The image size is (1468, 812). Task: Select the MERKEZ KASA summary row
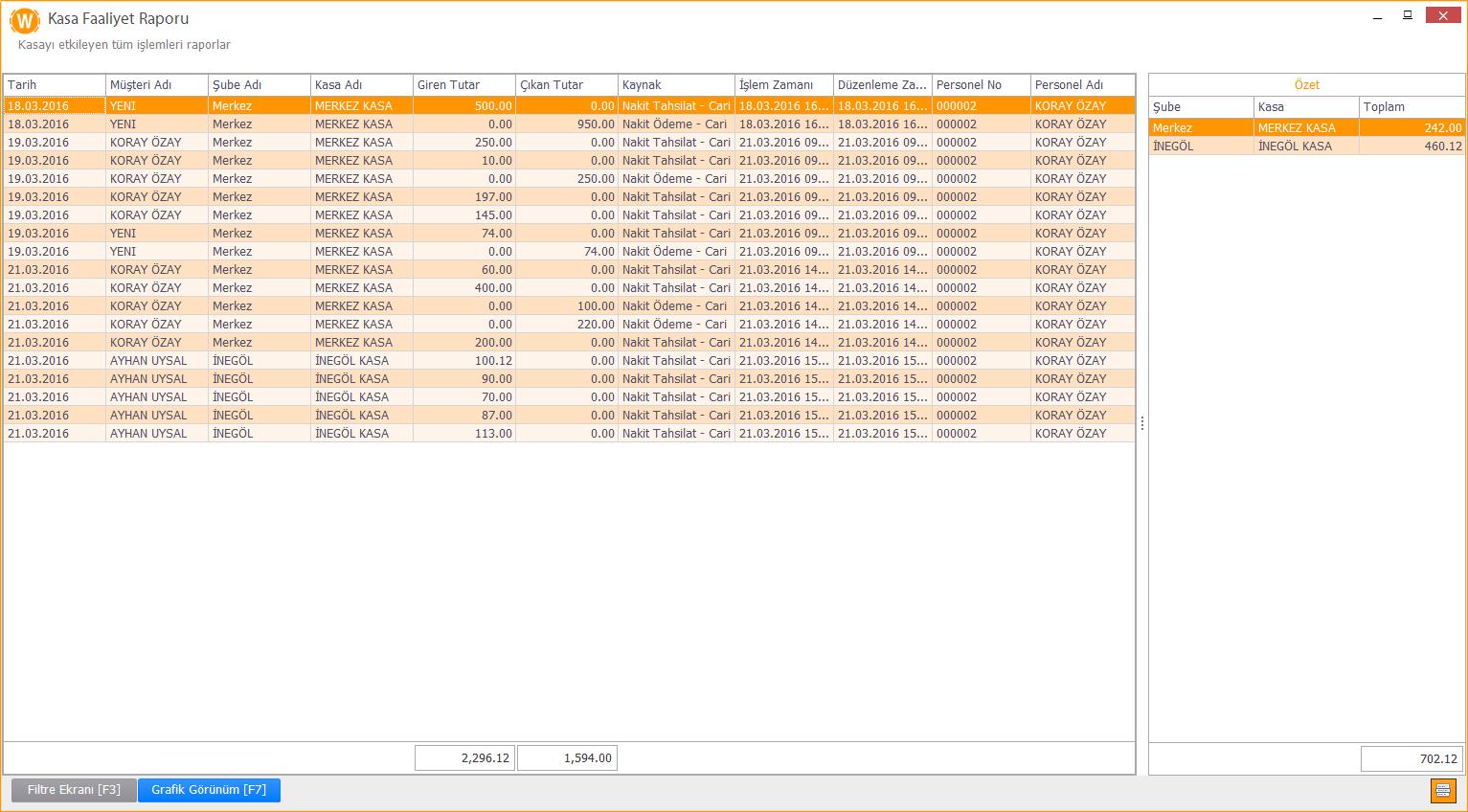click(1306, 128)
